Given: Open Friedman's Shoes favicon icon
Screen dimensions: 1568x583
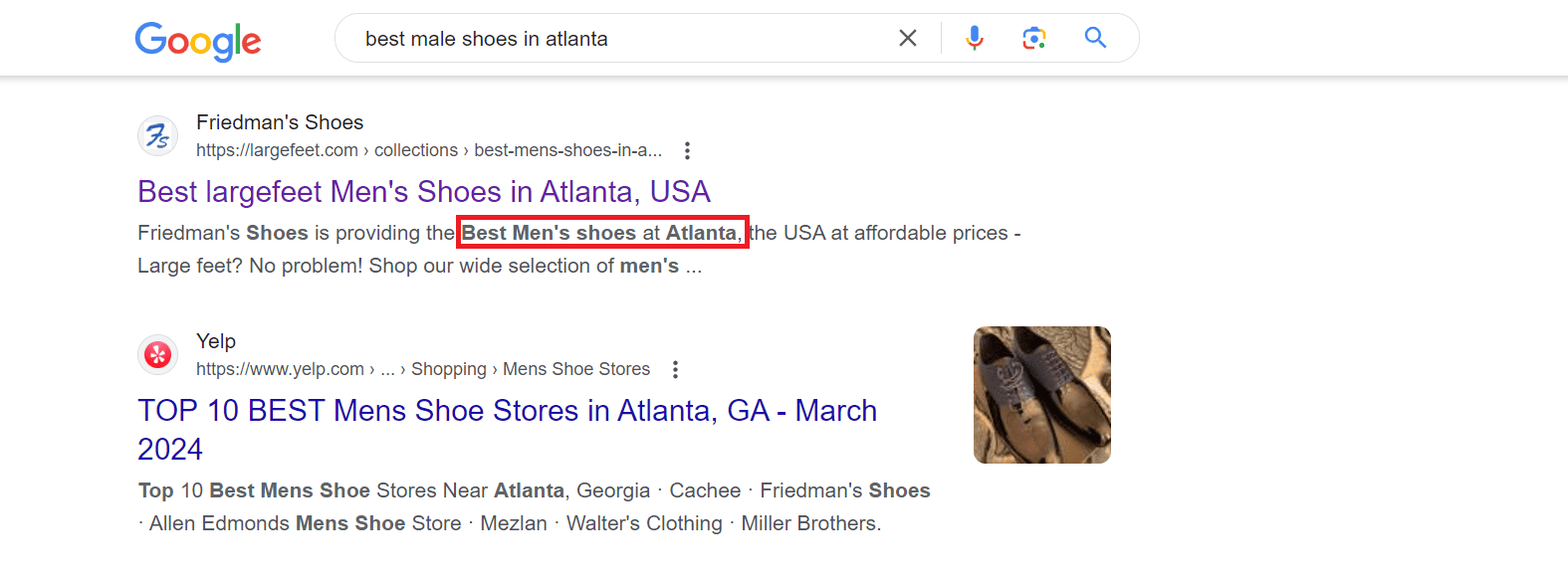Looking at the screenshot, I should 157,136.
